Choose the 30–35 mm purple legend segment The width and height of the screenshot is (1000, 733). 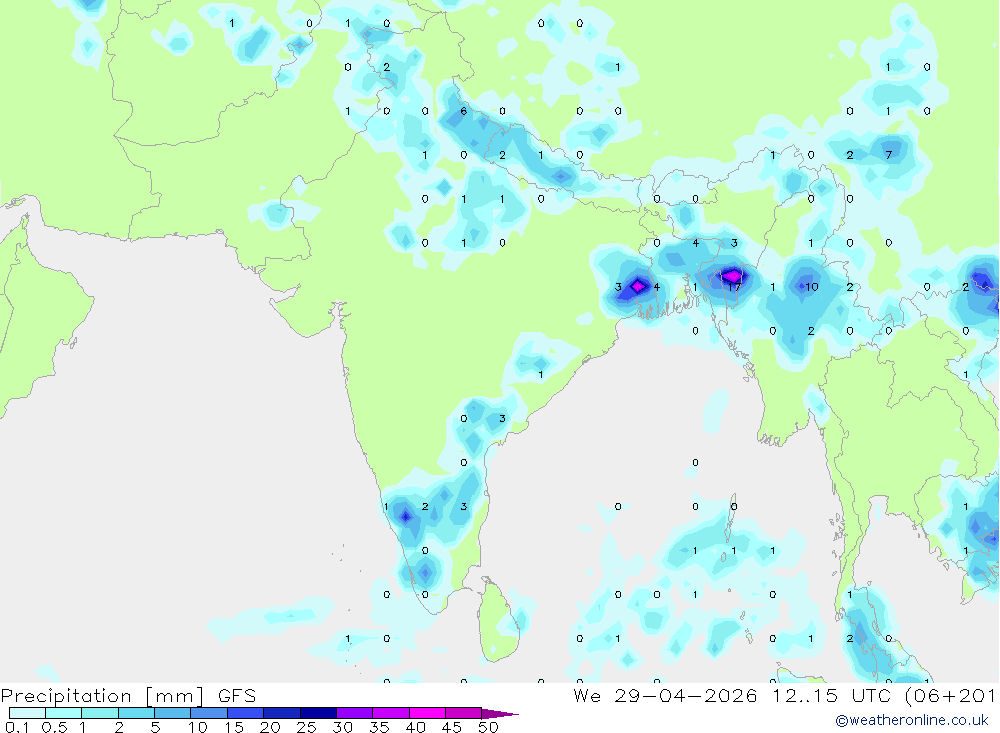[x=355, y=713]
